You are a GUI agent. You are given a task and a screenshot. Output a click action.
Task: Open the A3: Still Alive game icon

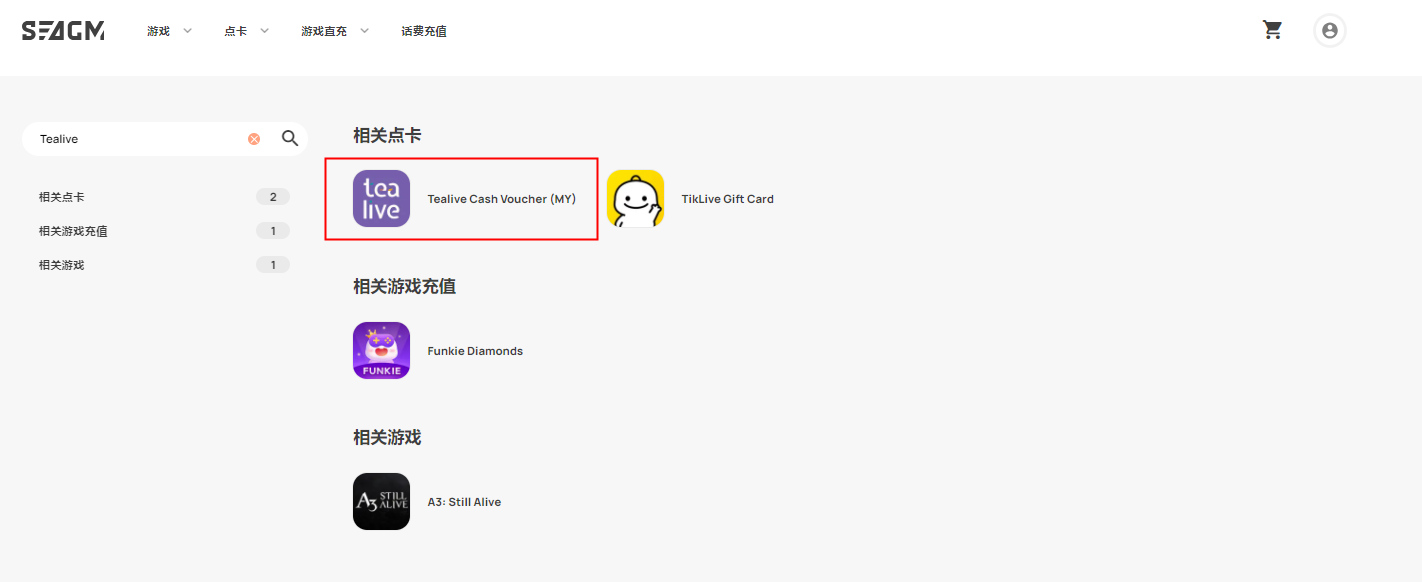coord(381,502)
